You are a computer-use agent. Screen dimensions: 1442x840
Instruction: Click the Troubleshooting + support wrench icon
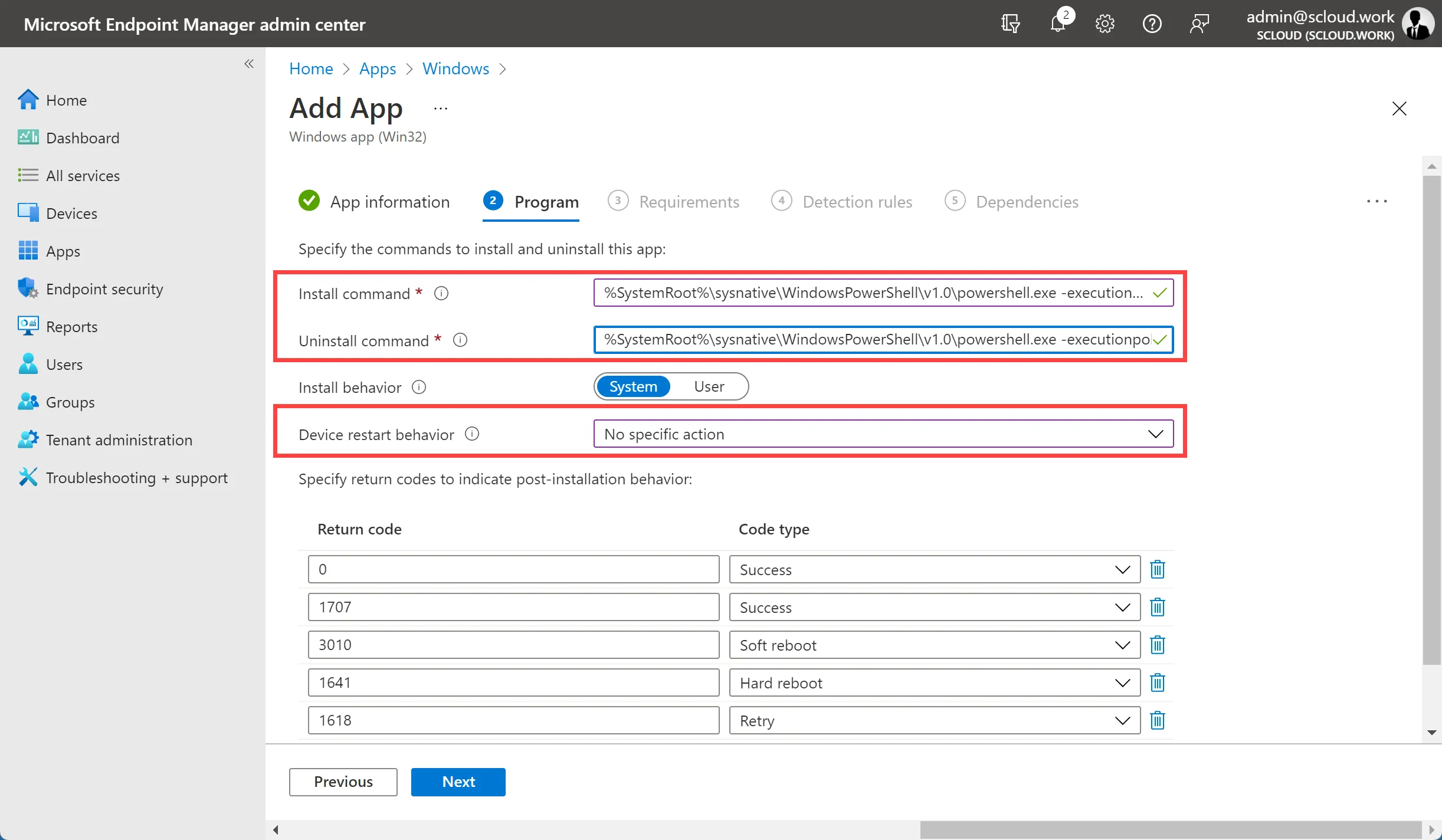[x=28, y=477]
